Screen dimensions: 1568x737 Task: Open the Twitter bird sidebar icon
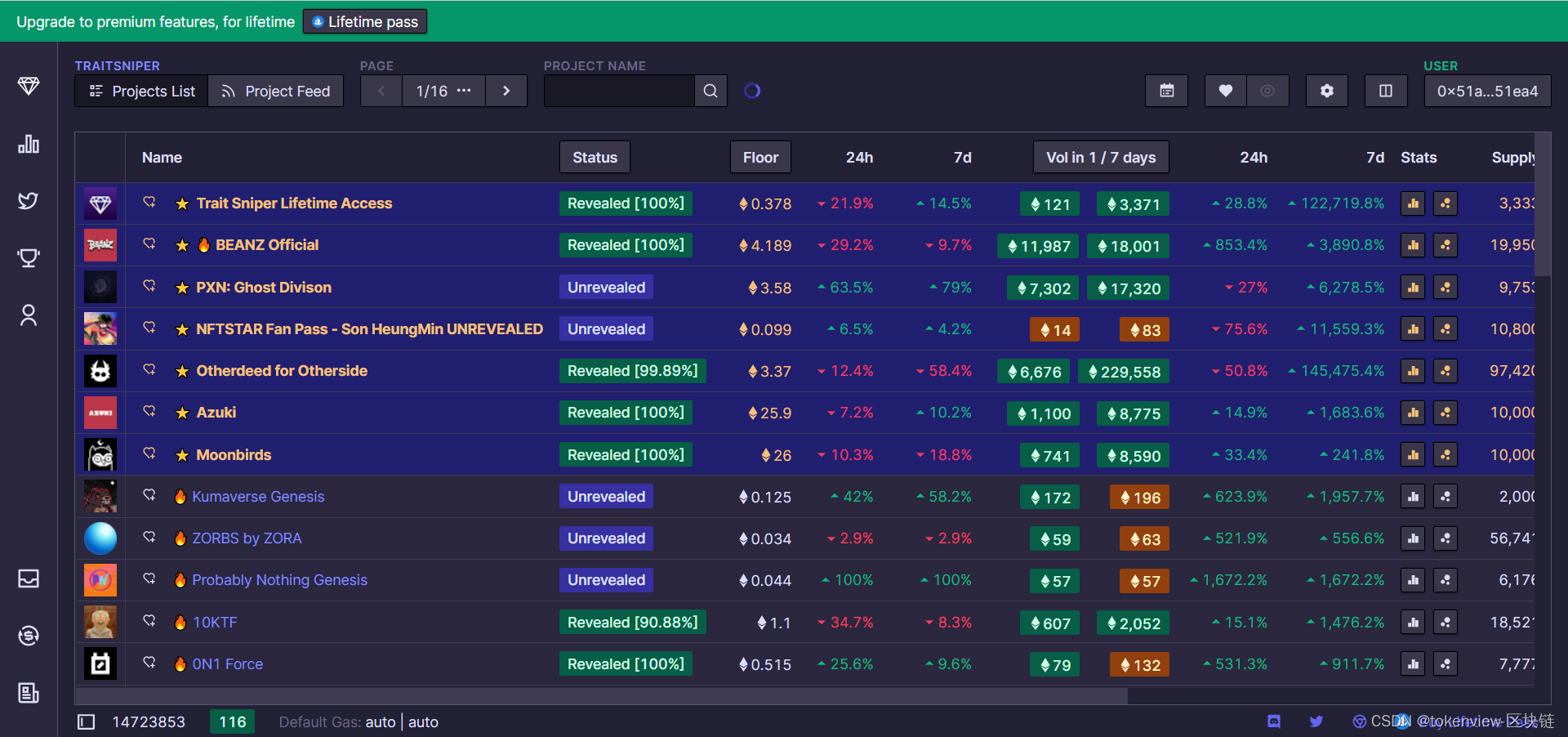tap(29, 201)
